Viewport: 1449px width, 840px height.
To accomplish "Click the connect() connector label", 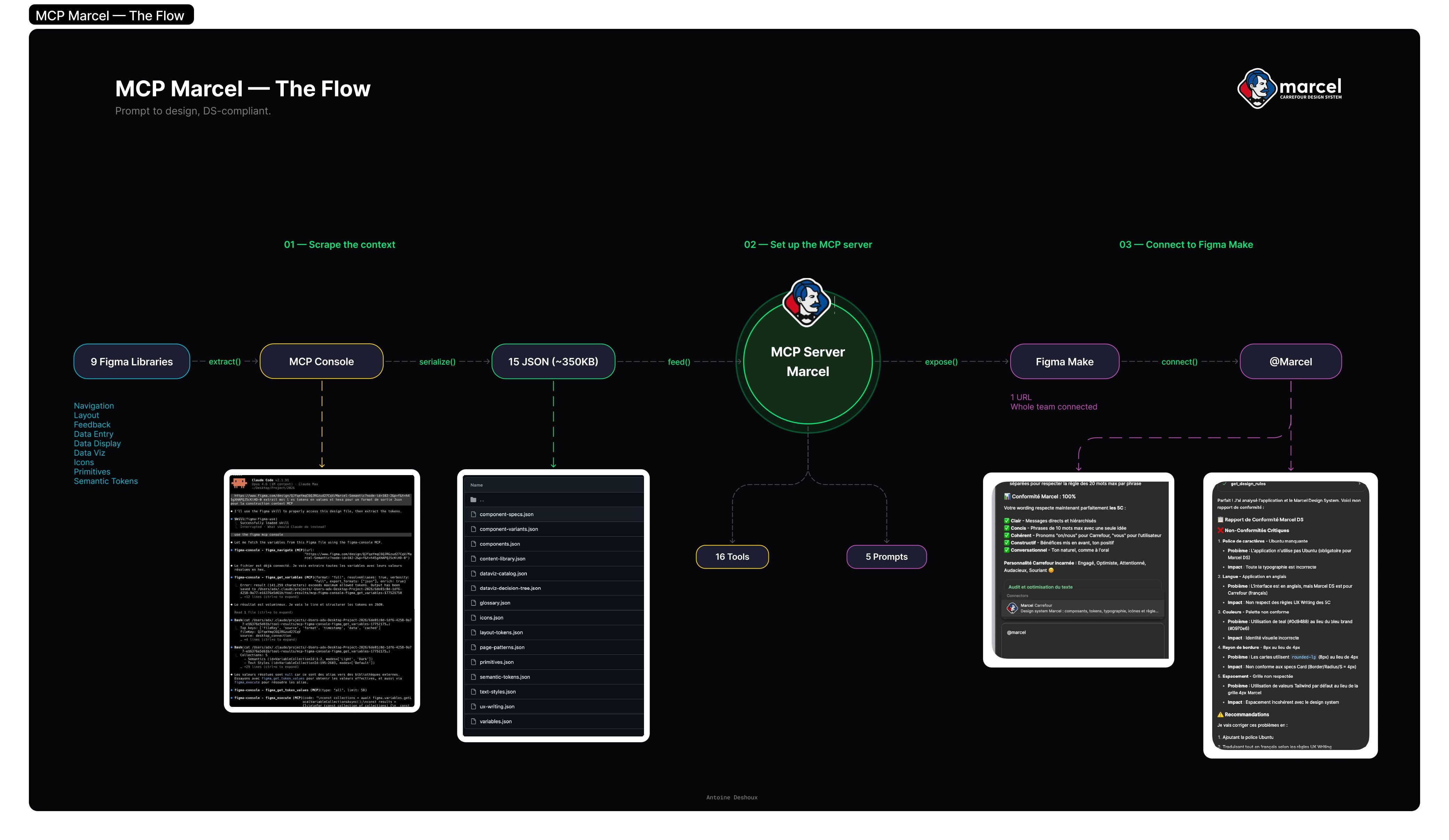I will [1179, 362].
